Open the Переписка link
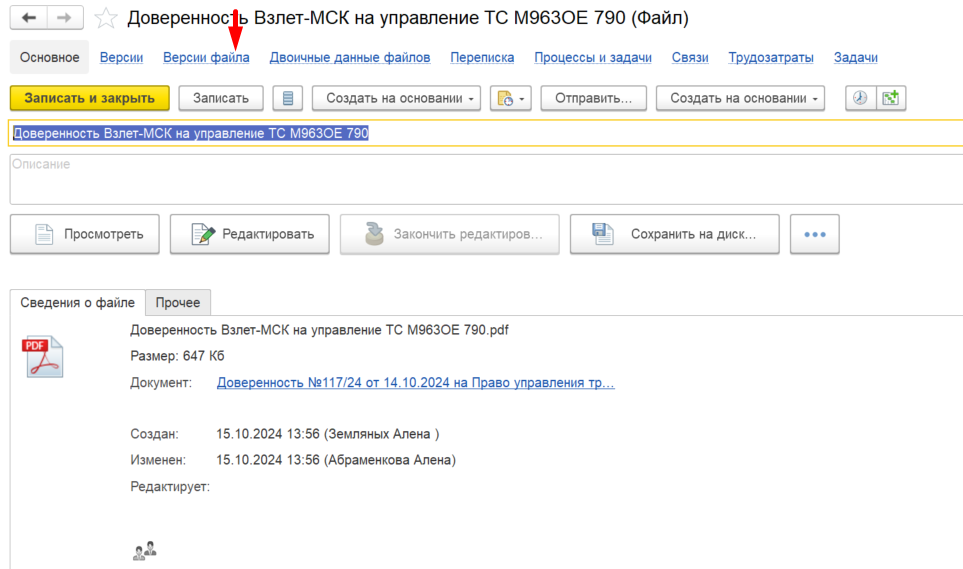Viewport: 963px width, 569px height. (482, 57)
